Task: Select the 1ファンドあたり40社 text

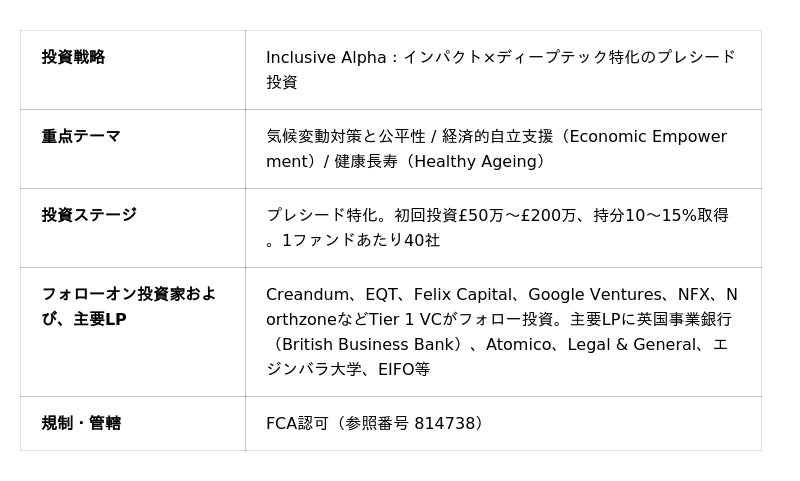Action: pyautogui.click(x=361, y=241)
